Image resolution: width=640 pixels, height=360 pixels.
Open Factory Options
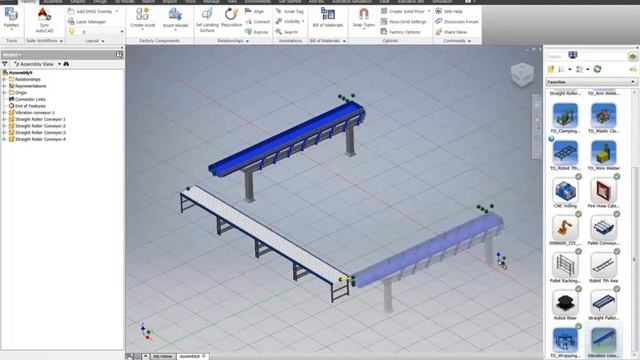400,32
